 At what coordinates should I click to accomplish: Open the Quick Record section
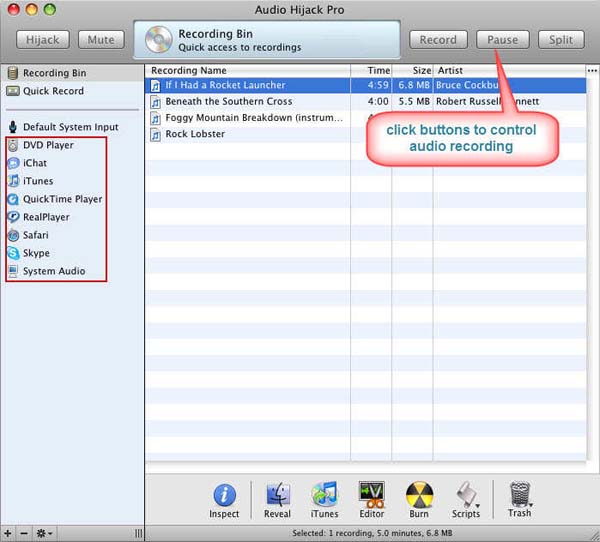pos(53,91)
